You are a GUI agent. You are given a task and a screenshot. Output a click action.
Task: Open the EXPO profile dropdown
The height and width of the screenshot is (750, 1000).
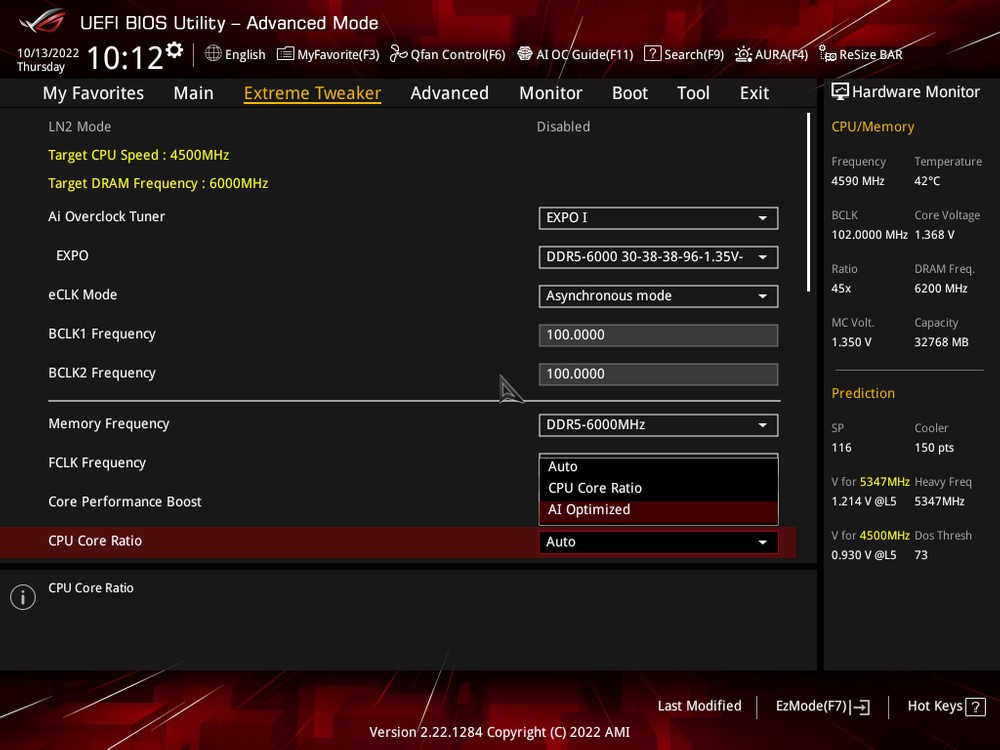(658, 257)
